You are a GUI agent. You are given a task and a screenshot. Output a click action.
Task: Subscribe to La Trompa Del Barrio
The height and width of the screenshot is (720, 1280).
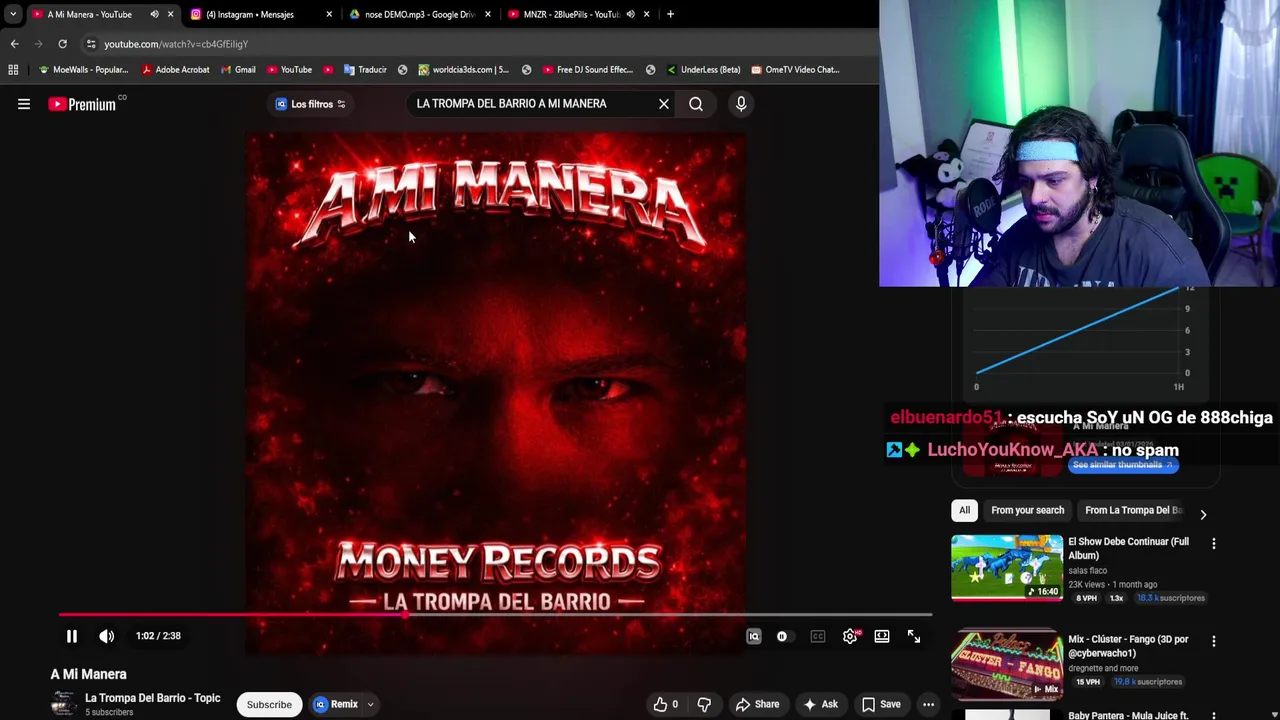click(x=269, y=704)
